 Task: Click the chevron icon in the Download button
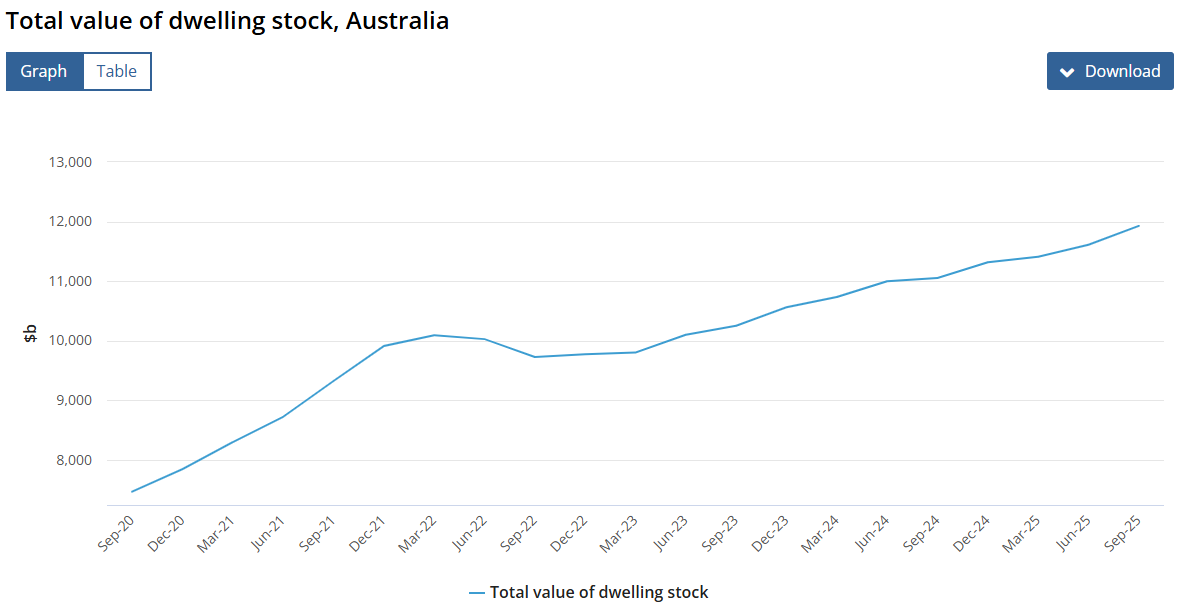pos(1067,72)
